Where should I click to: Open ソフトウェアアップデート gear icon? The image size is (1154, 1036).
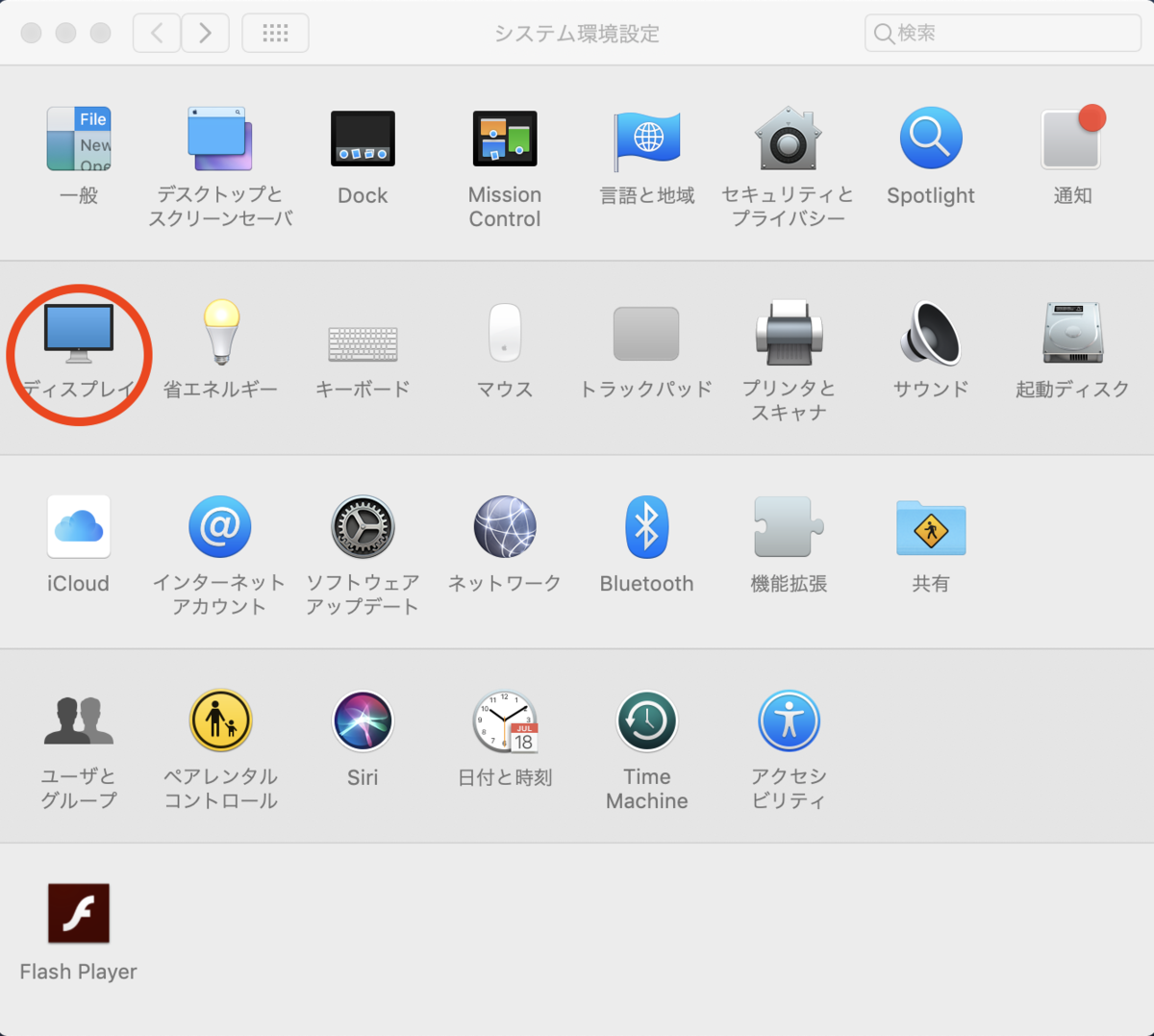[x=363, y=527]
